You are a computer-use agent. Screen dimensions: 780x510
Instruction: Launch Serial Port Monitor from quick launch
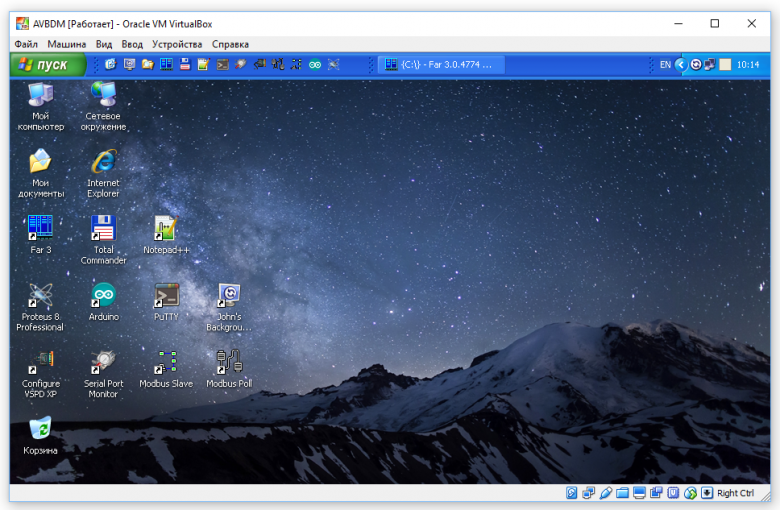(241, 65)
